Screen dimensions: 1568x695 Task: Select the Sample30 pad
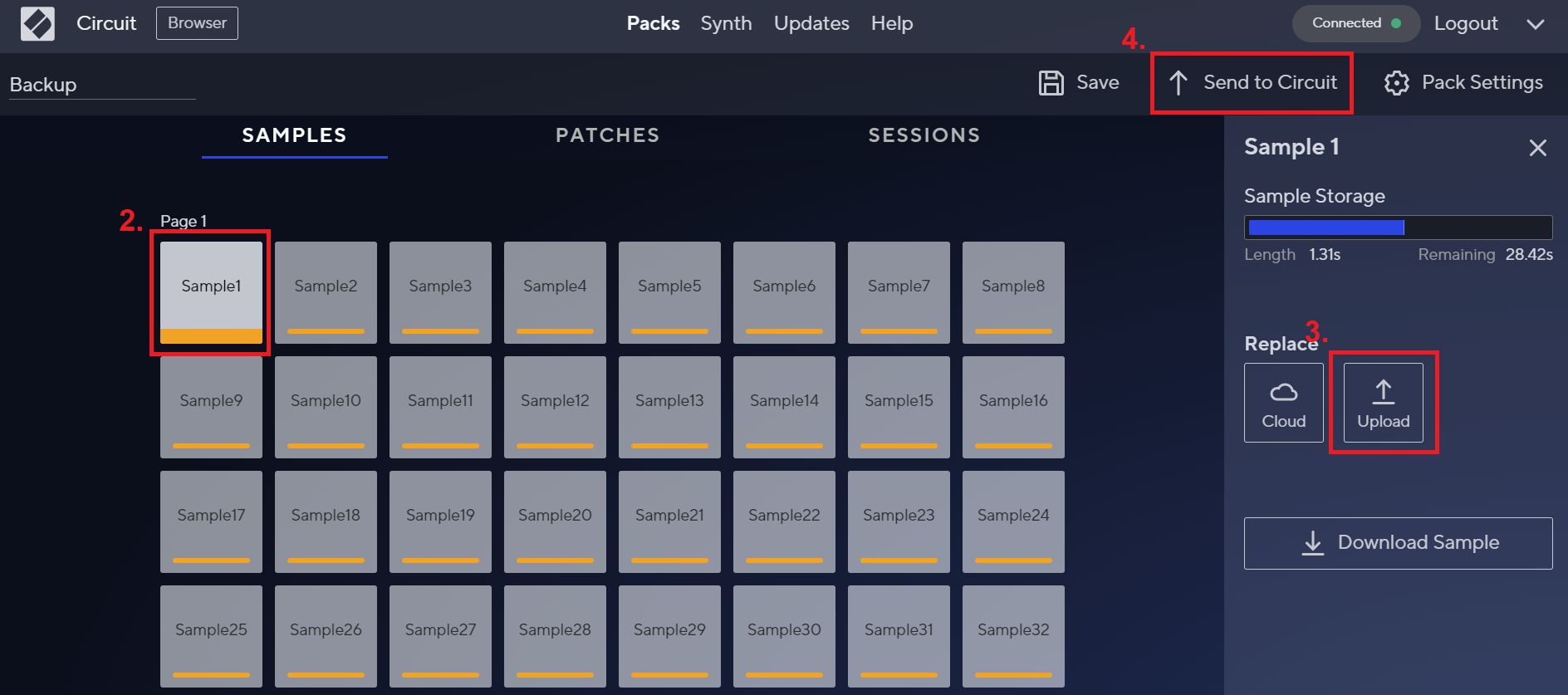coord(784,636)
